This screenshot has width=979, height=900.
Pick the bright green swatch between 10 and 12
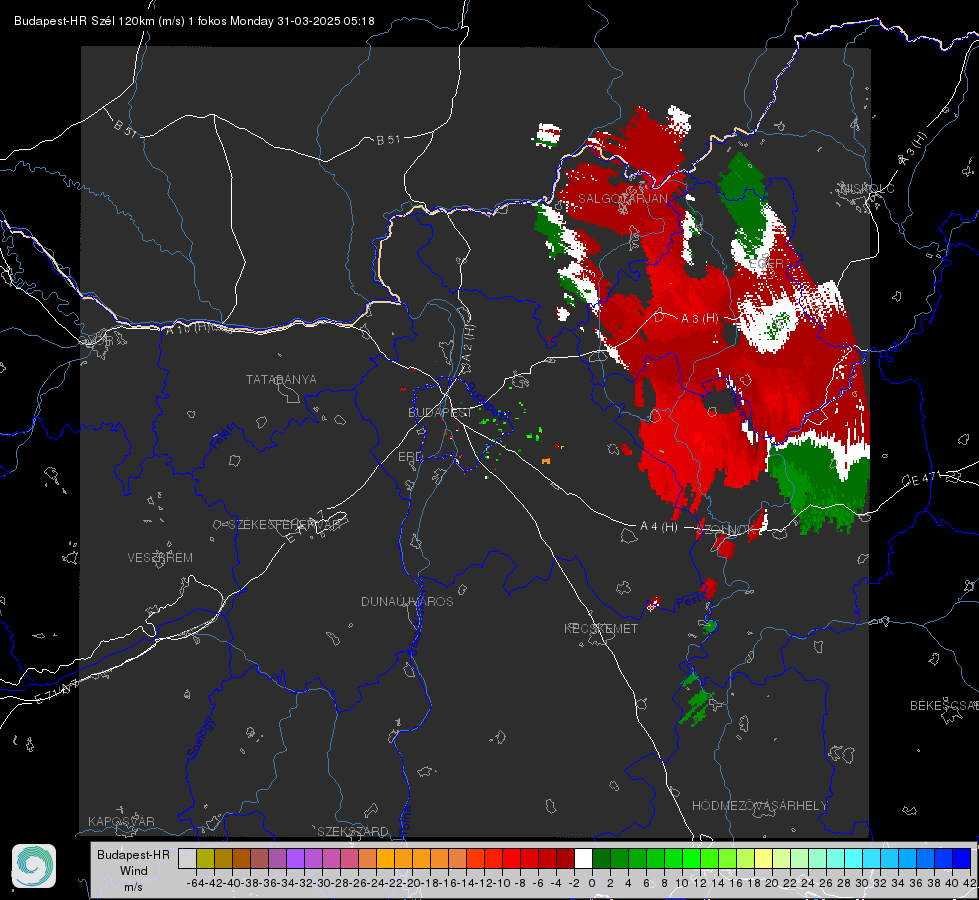691,859
